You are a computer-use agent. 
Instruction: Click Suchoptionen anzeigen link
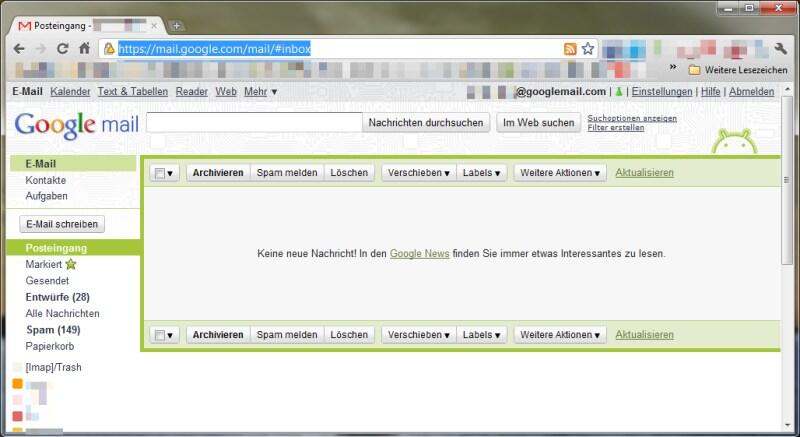[x=632, y=118]
